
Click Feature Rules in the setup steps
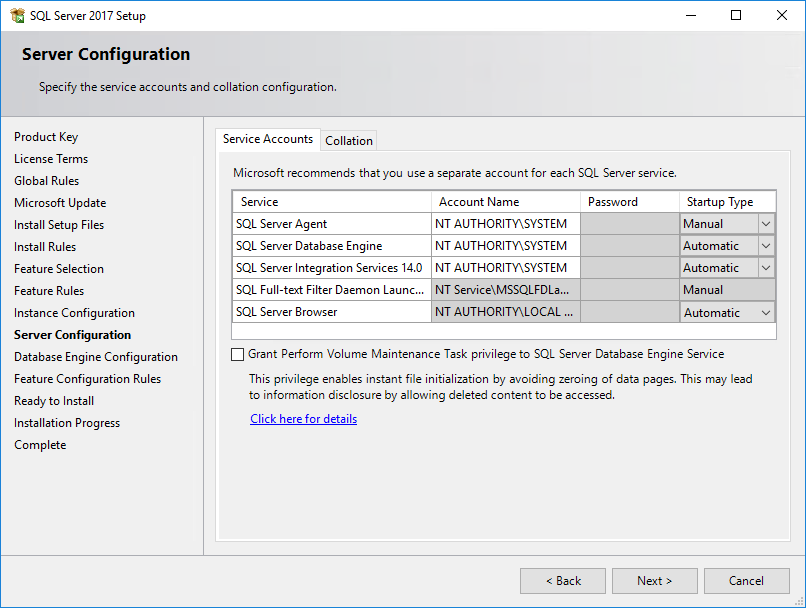(x=49, y=291)
